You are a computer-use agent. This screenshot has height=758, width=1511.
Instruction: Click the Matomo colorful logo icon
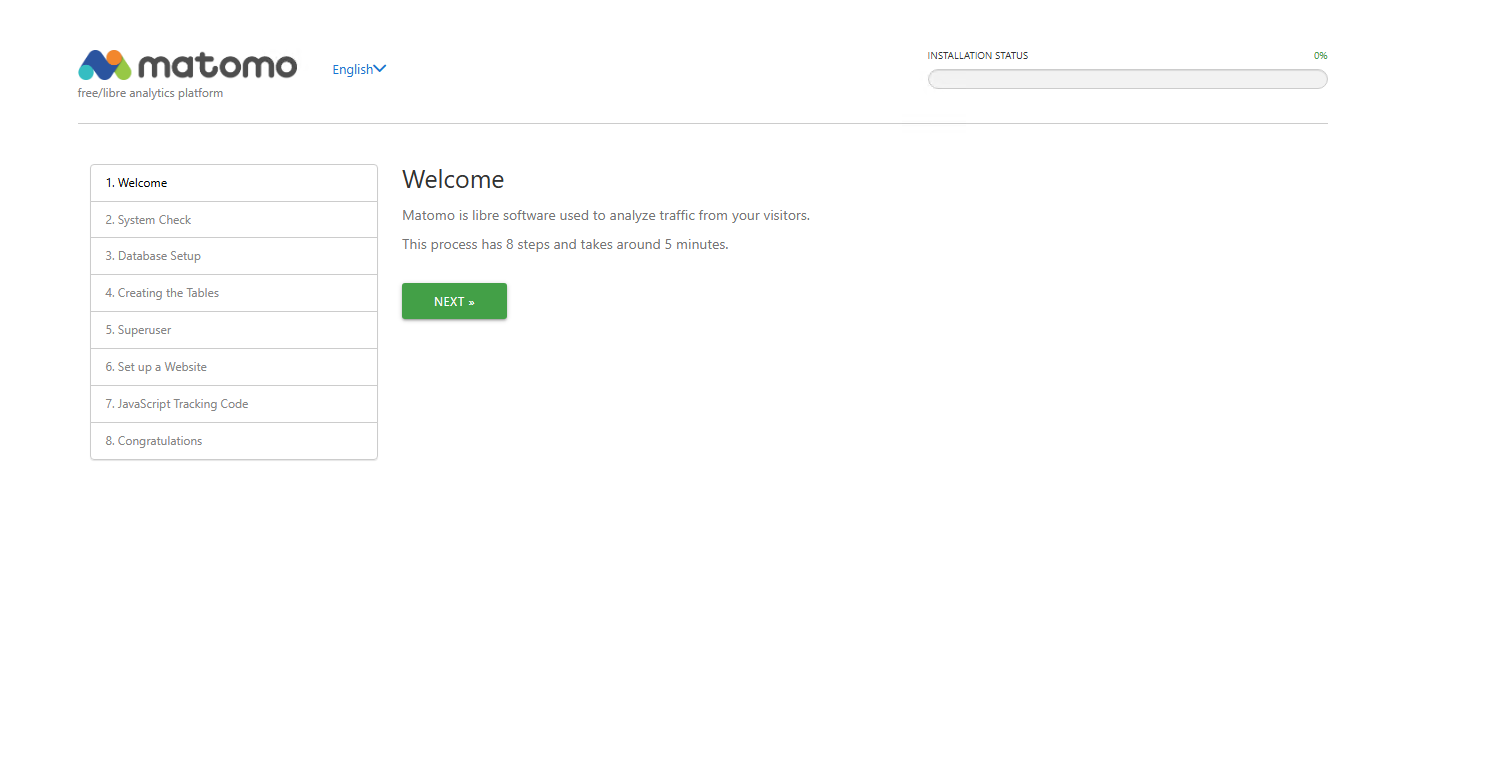point(105,65)
